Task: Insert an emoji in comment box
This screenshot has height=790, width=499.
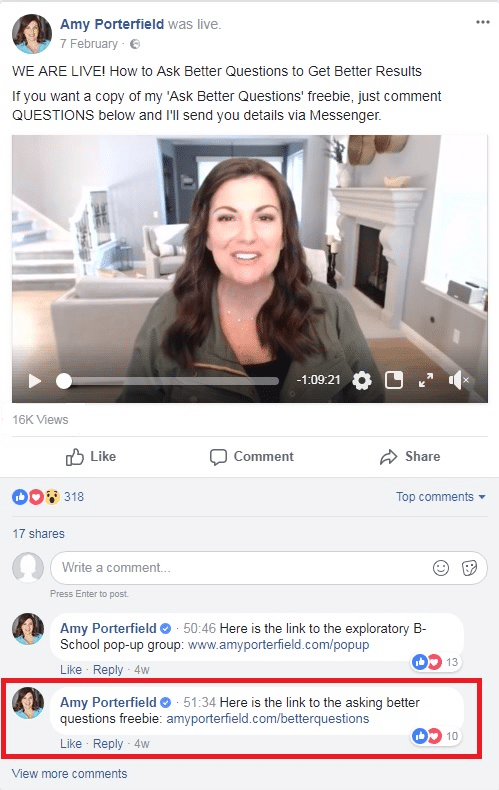Action: coord(441,568)
